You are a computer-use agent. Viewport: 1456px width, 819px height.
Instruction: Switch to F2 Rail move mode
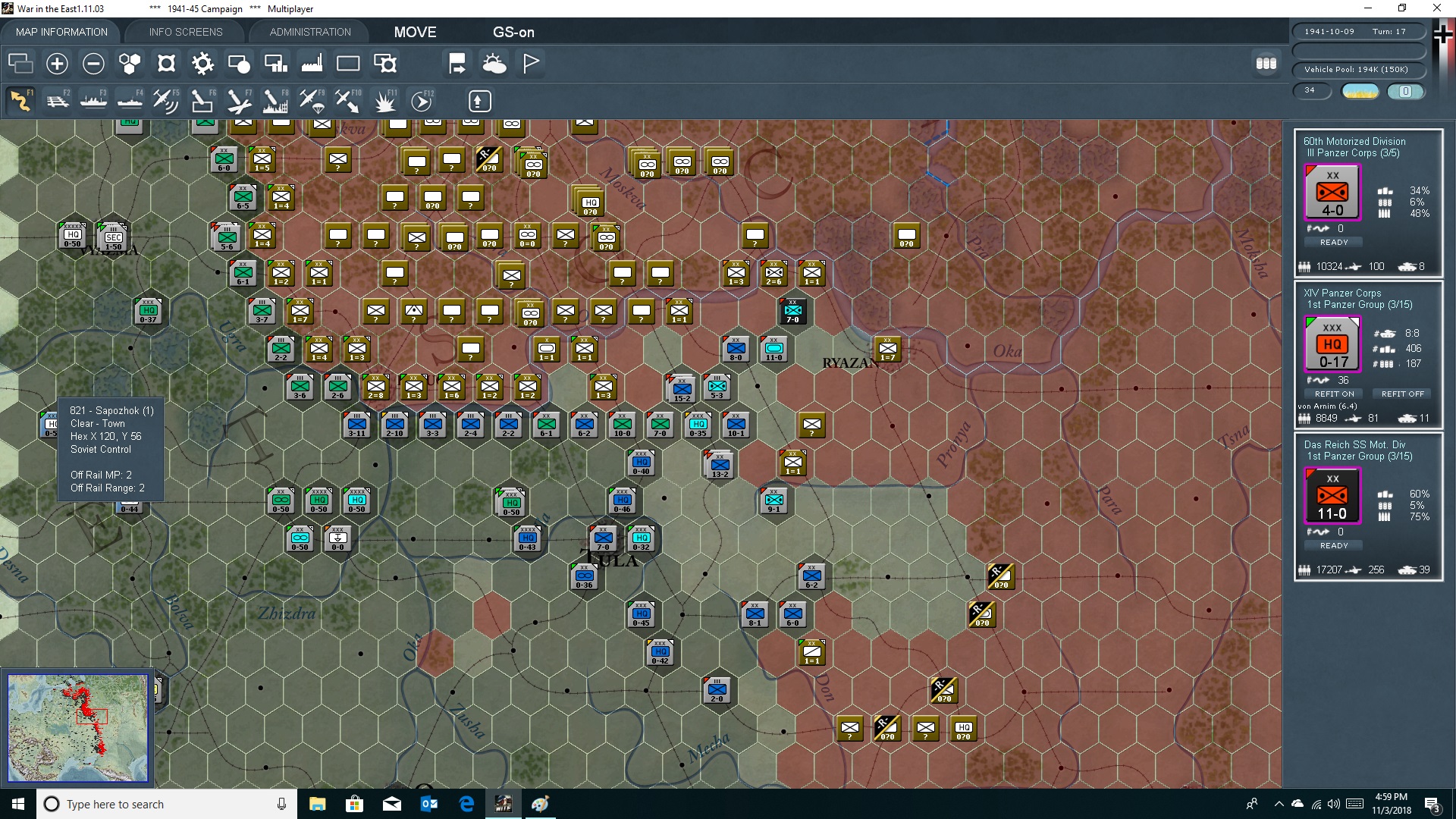(x=57, y=101)
